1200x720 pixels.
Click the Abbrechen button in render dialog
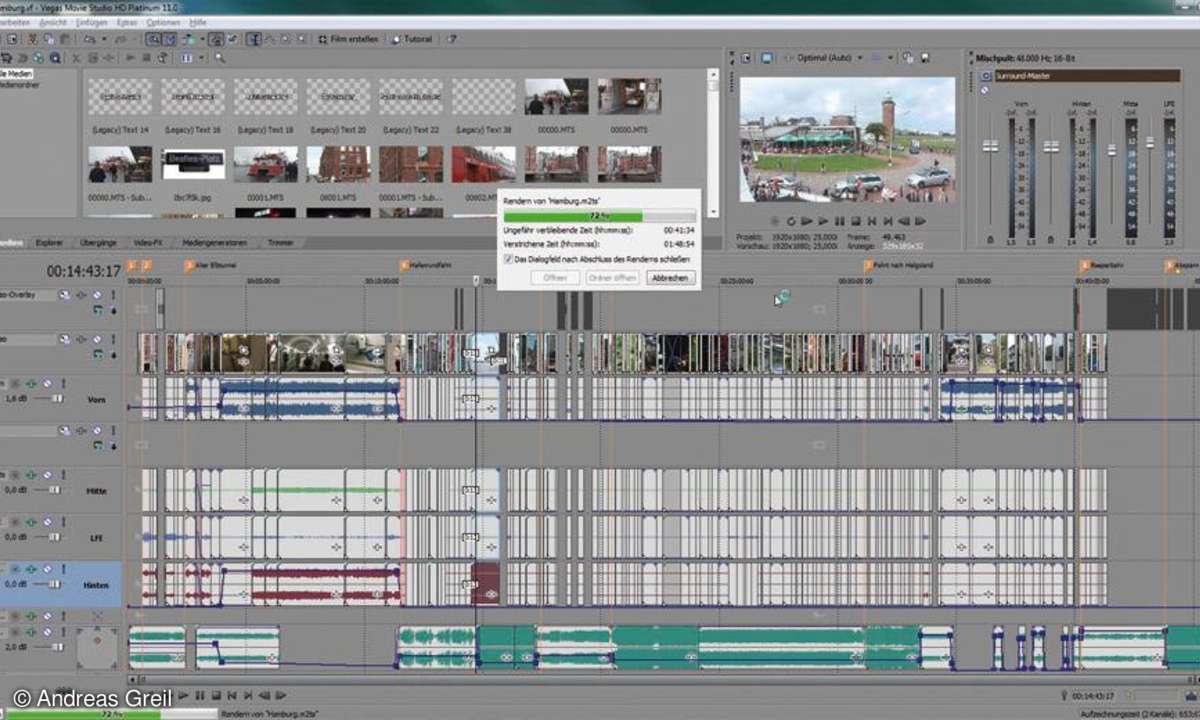click(x=670, y=277)
